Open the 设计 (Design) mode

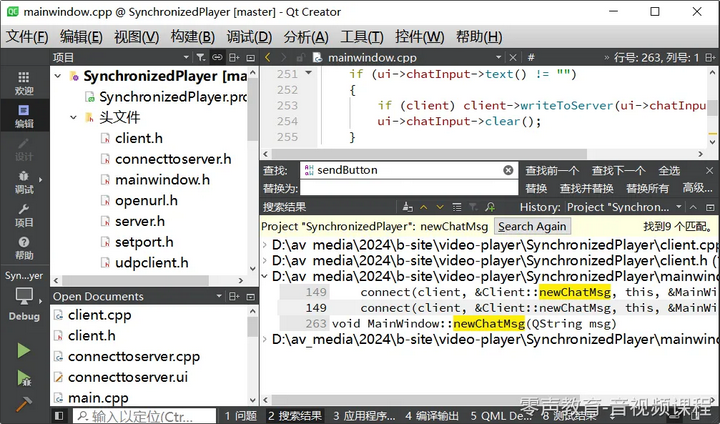click(24, 149)
